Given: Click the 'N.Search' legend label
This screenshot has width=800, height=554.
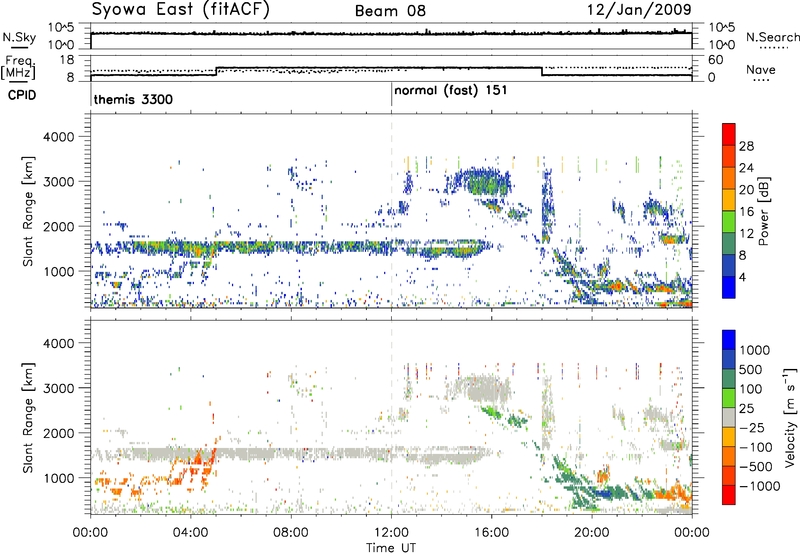Looking at the screenshot, I should click(772, 37).
